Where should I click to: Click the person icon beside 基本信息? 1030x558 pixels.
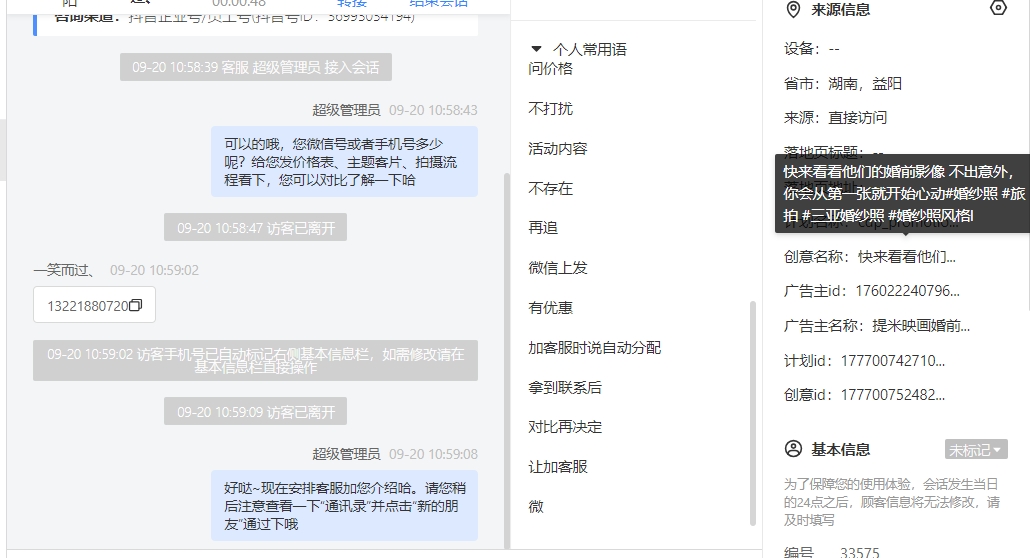pyautogui.click(x=794, y=449)
